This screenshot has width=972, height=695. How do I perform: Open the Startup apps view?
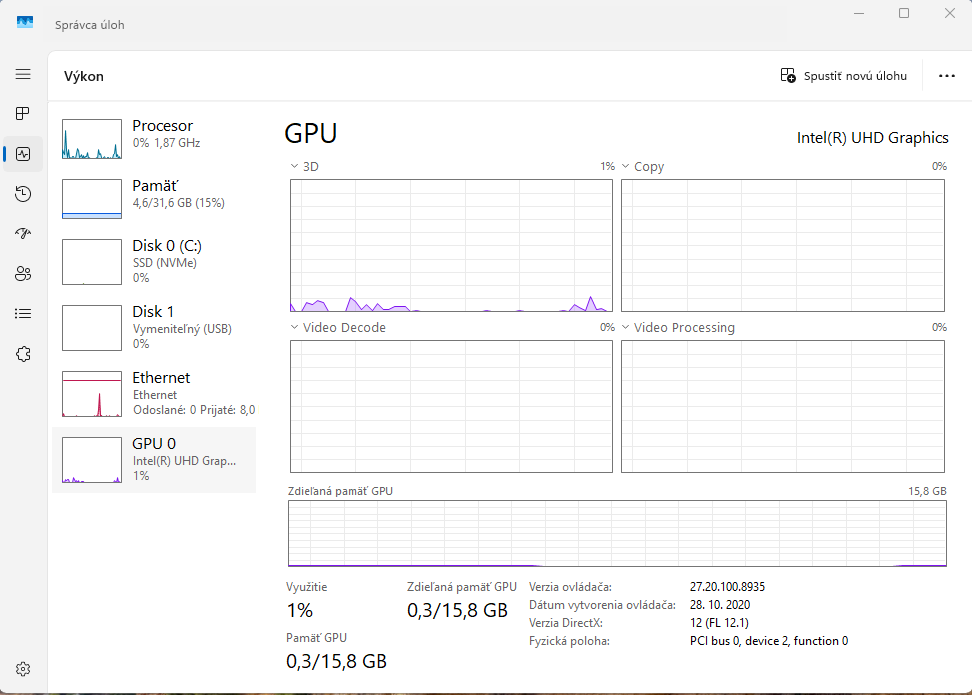[23, 233]
